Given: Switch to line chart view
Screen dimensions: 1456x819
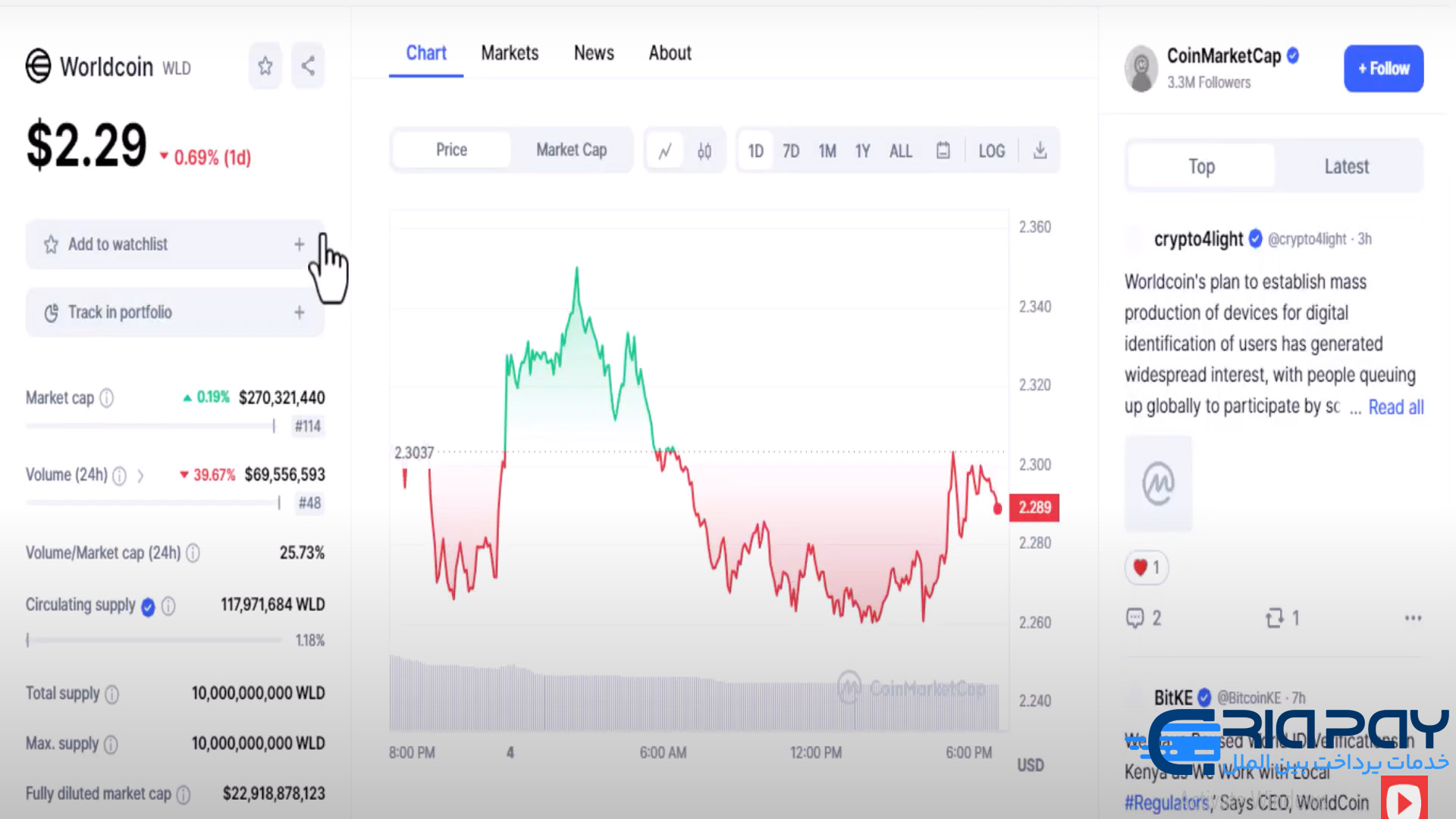Looking at the screenshot, I should tap(665, 151).
